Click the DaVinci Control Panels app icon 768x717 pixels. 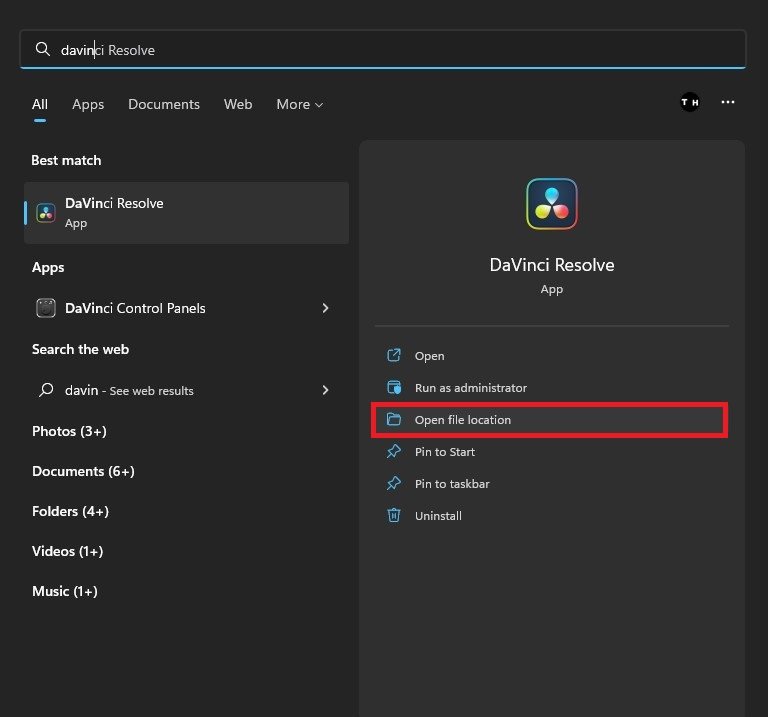coord(46,308)
